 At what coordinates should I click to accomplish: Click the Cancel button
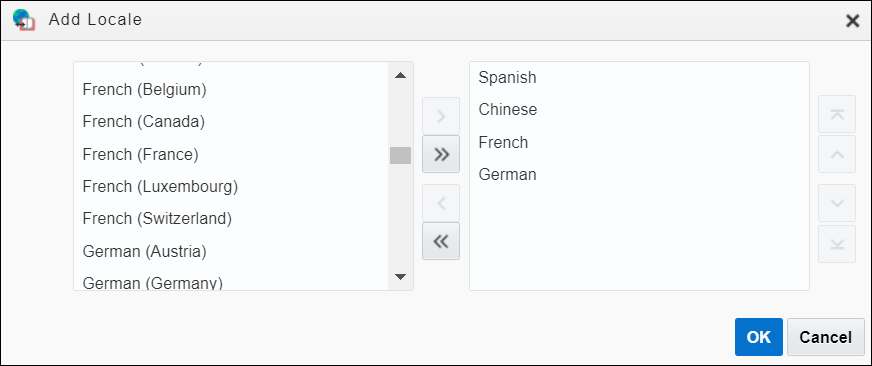click(825, 337)
